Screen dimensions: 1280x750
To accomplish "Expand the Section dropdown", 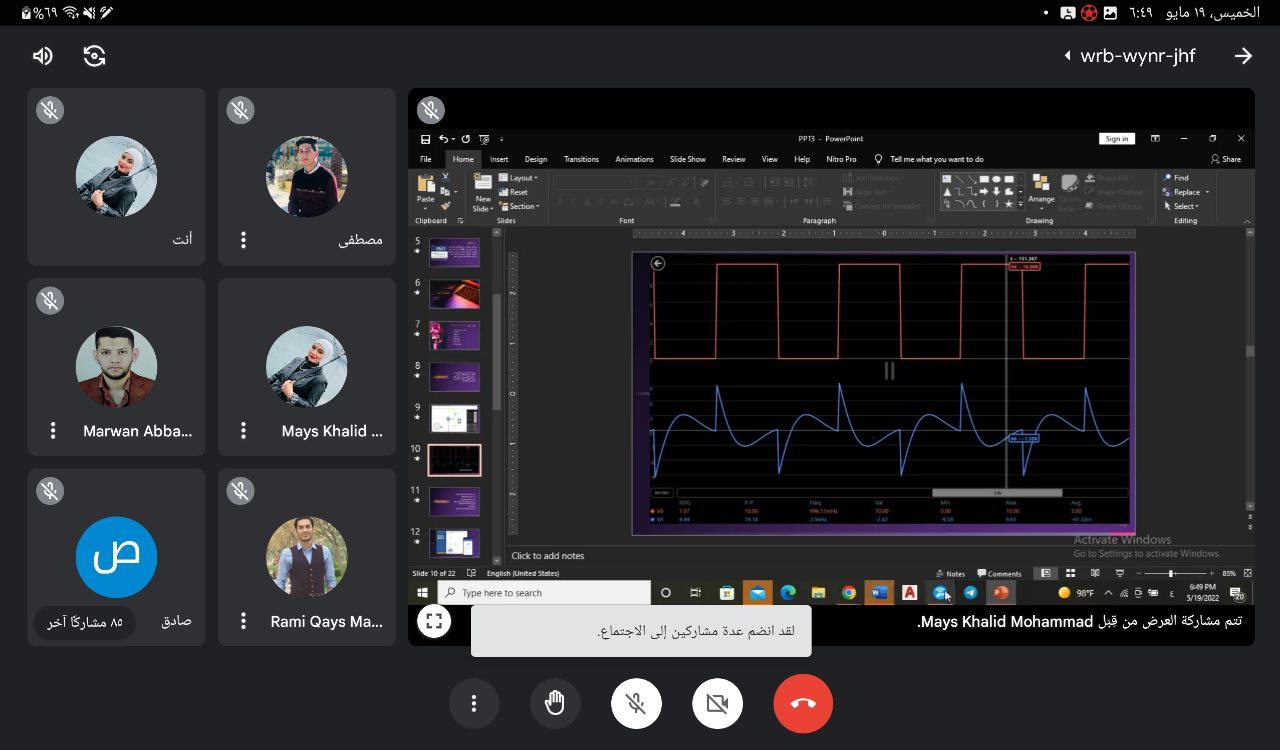I will pos(520,206).
